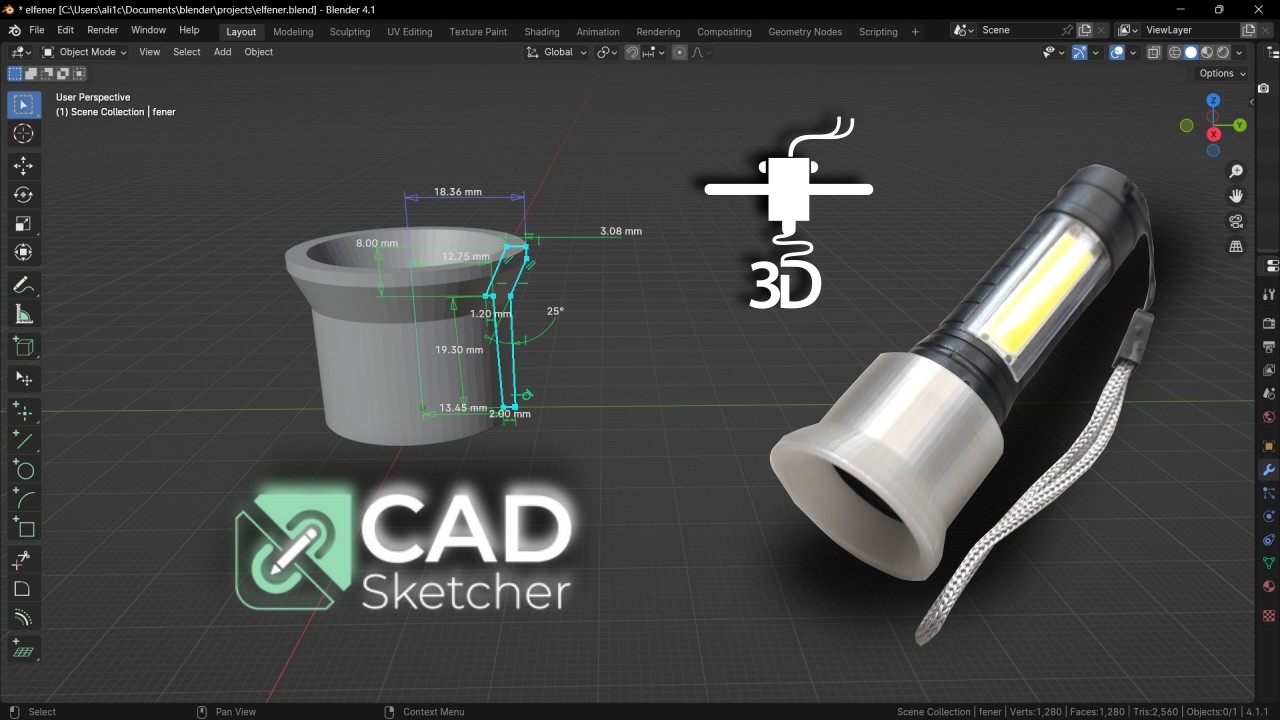The image size is (1280, 720).
Task: Select the Annotate pencil tool
Action: pos(24,285)
